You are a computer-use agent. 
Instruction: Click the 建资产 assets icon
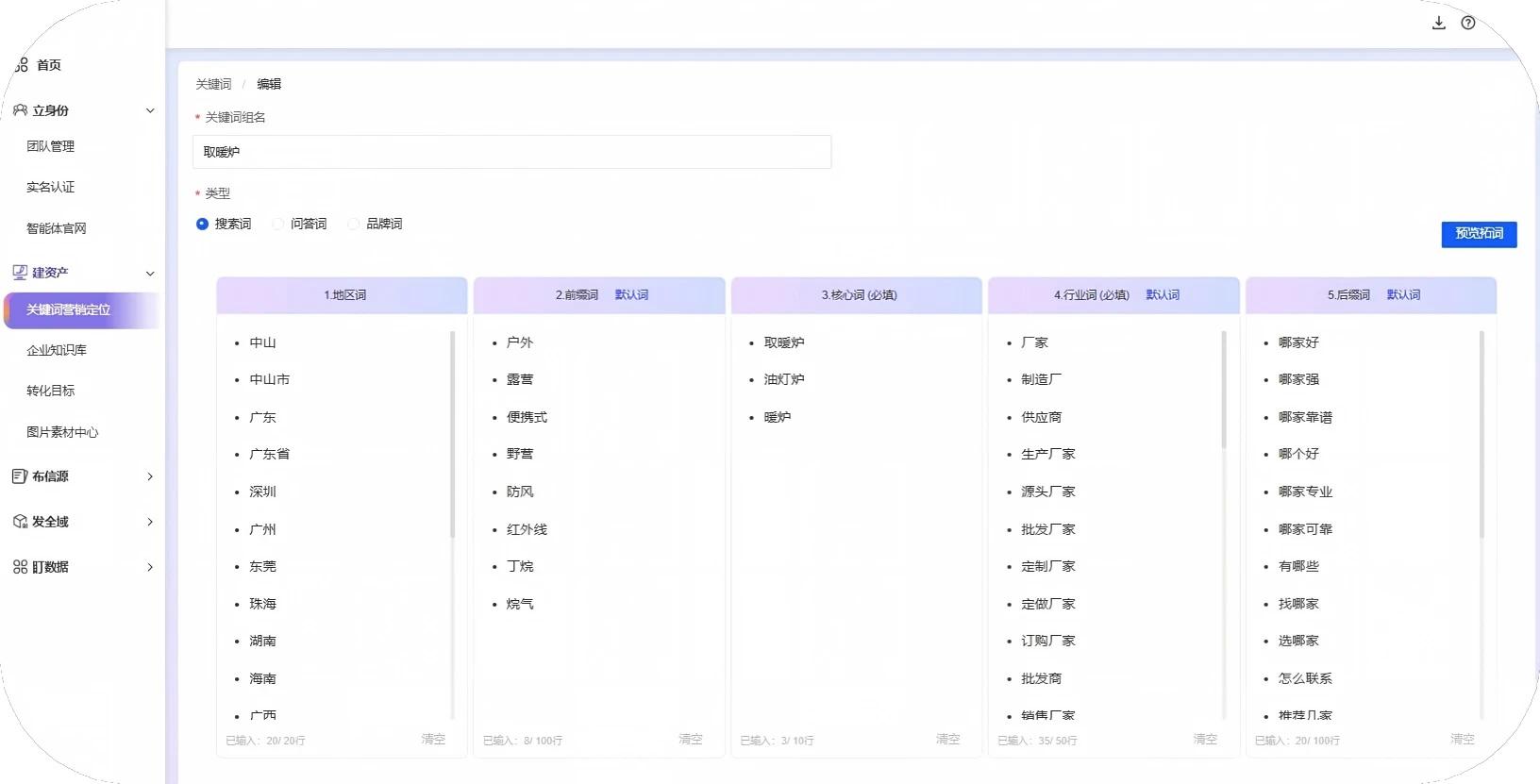(x=20, y=273)
